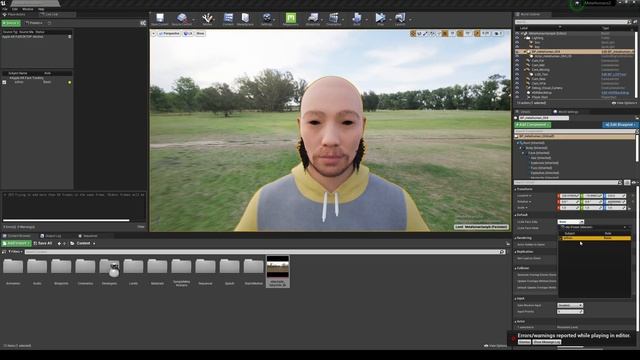Open the Cinematics folder in Content Browser

click(x=85, y=271)
